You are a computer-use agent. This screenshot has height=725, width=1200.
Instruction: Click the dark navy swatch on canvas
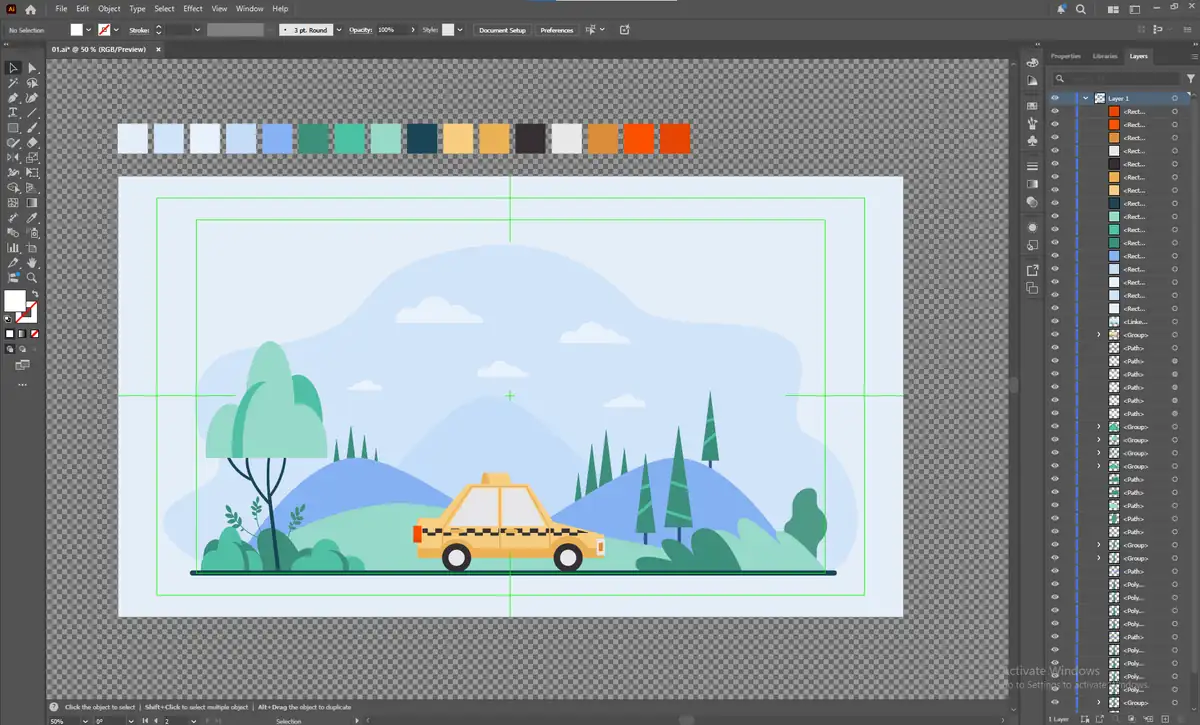pos(421,138)
